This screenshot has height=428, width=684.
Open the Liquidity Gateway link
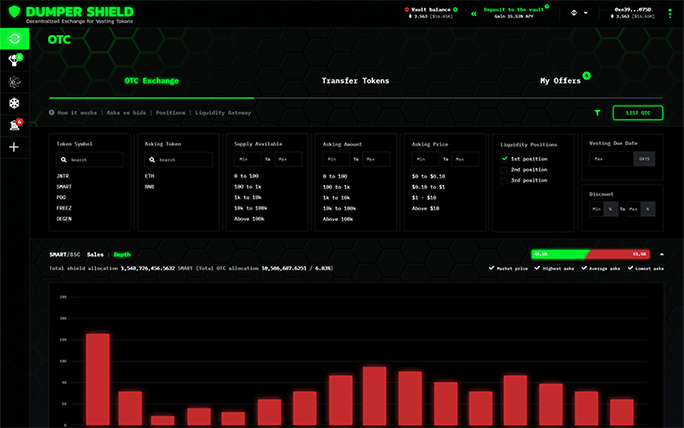pyautogui.click(x=223, y=113)
